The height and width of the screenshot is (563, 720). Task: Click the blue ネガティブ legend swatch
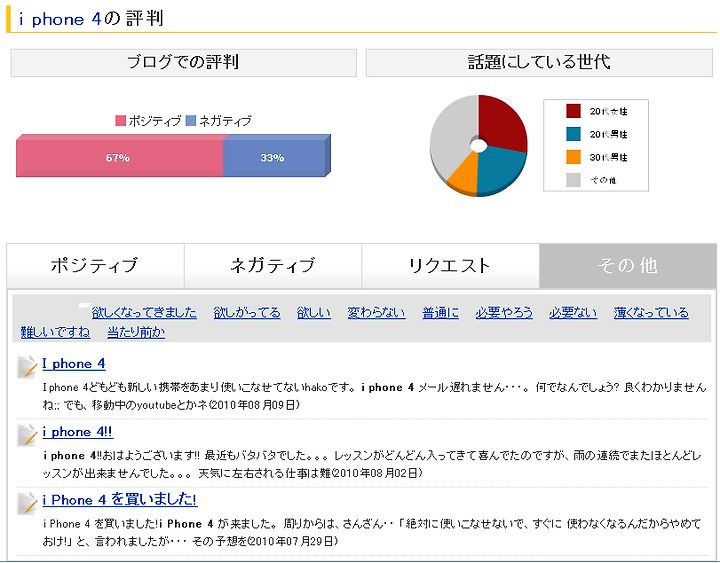pyautogui.click(x=191, y=121)
